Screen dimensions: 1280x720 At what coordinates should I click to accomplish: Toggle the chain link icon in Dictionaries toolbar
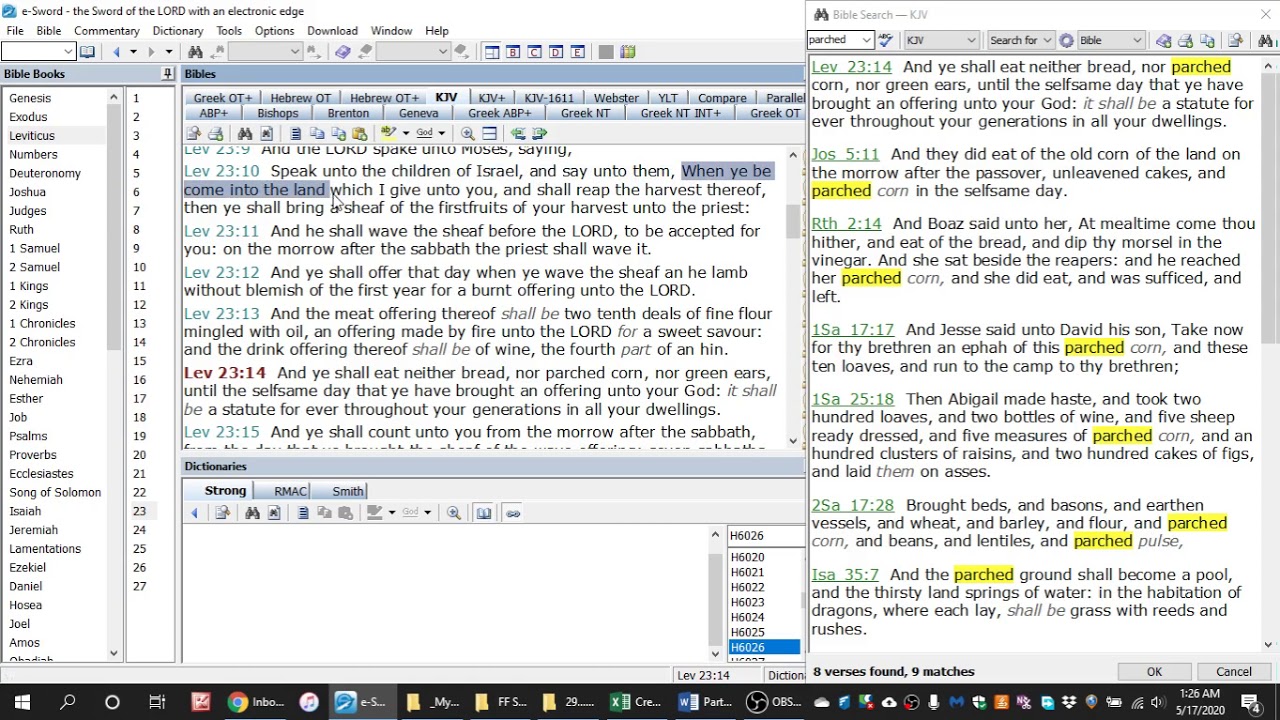(513, 513)
